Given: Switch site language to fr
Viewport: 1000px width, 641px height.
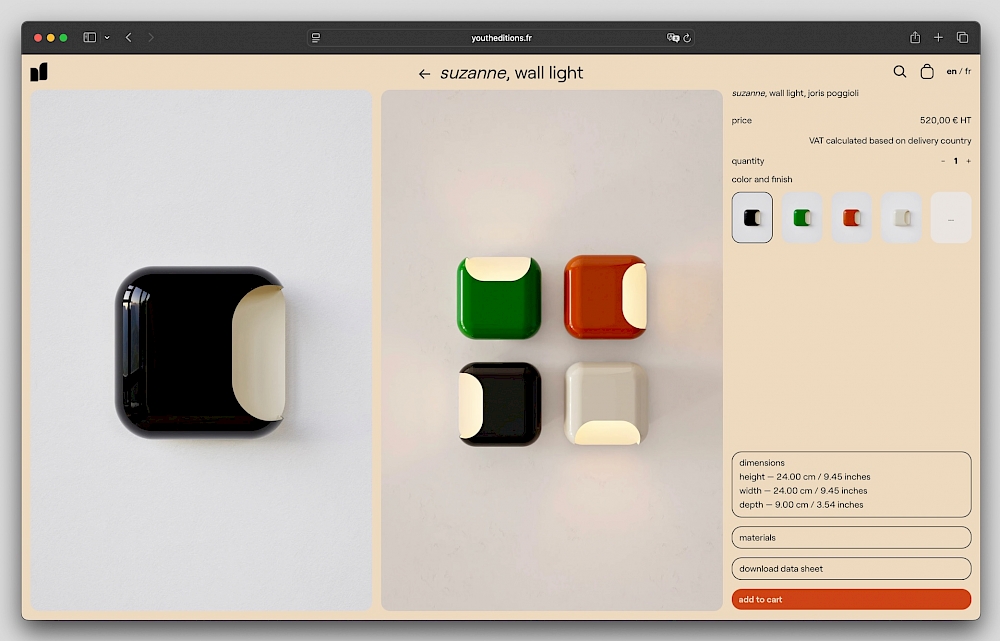Looking at the screenshot, I should coord(967,72).
